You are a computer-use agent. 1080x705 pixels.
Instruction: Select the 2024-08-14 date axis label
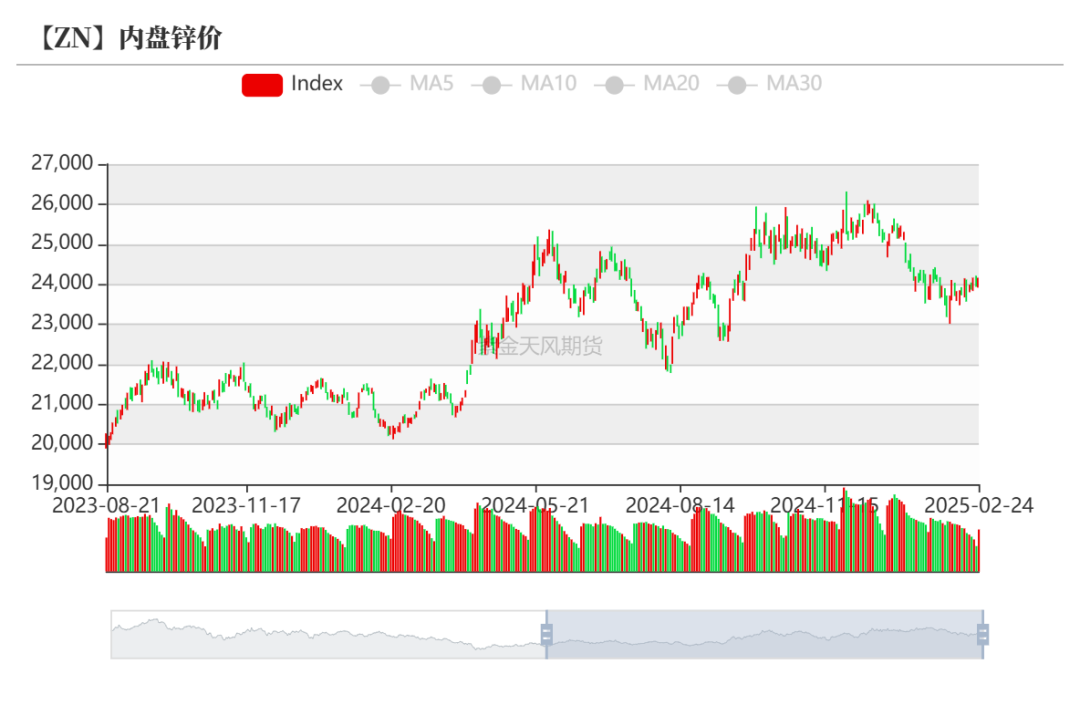[x=680, y=505]
